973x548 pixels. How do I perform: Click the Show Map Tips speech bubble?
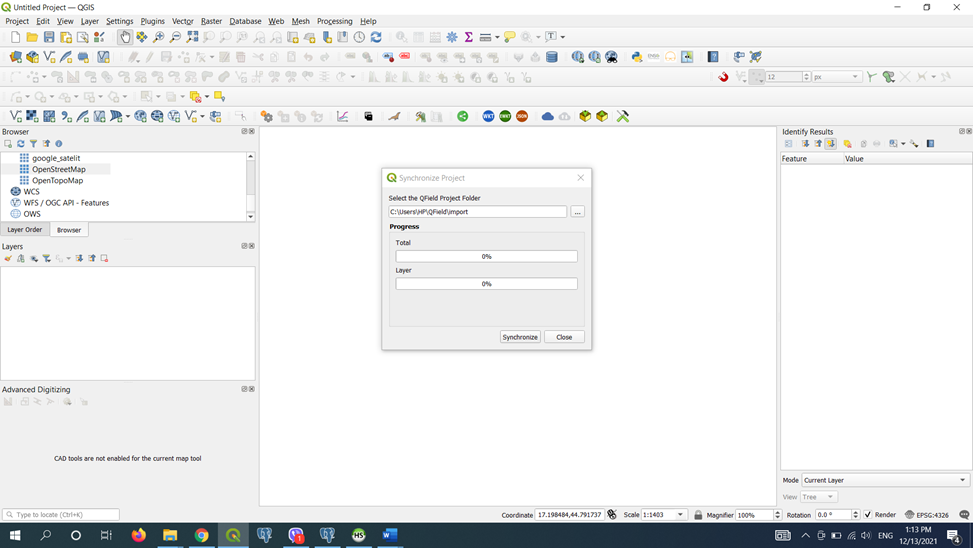point(509,37)
